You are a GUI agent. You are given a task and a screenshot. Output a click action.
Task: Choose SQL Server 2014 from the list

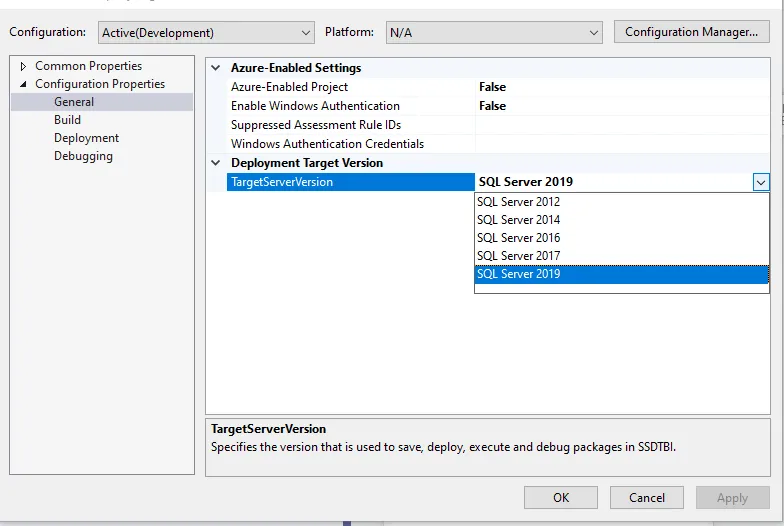pyautogui.click(x=622, y=220)
